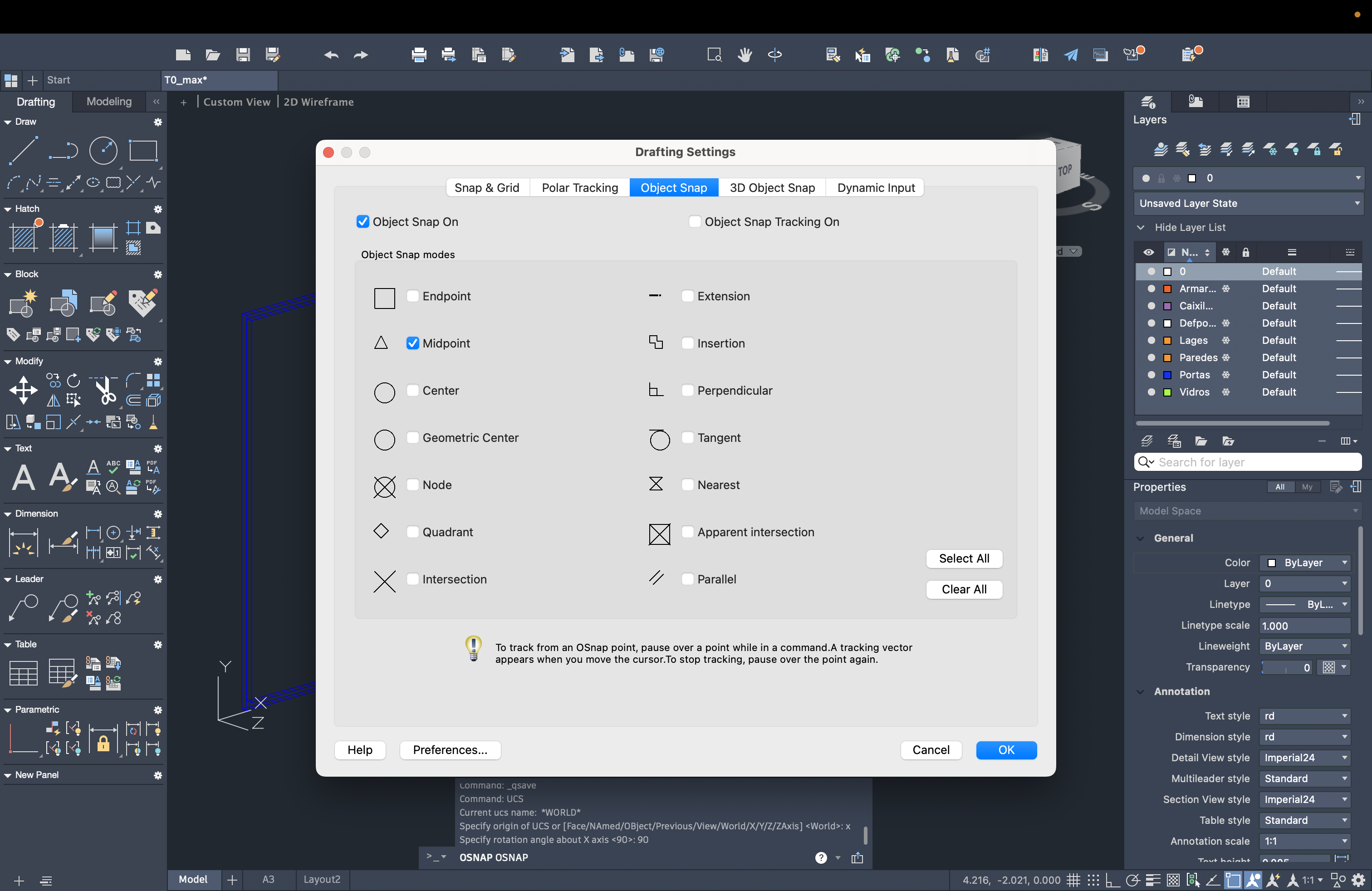
Task: Open the Lineweight ByLayer dropdown
Action: [x=1304, y=646]
